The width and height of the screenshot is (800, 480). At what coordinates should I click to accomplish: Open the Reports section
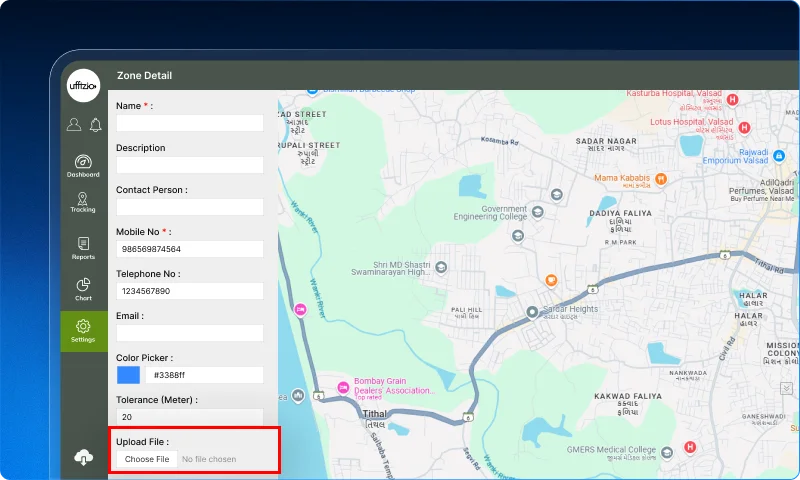(x=83, y=248)
